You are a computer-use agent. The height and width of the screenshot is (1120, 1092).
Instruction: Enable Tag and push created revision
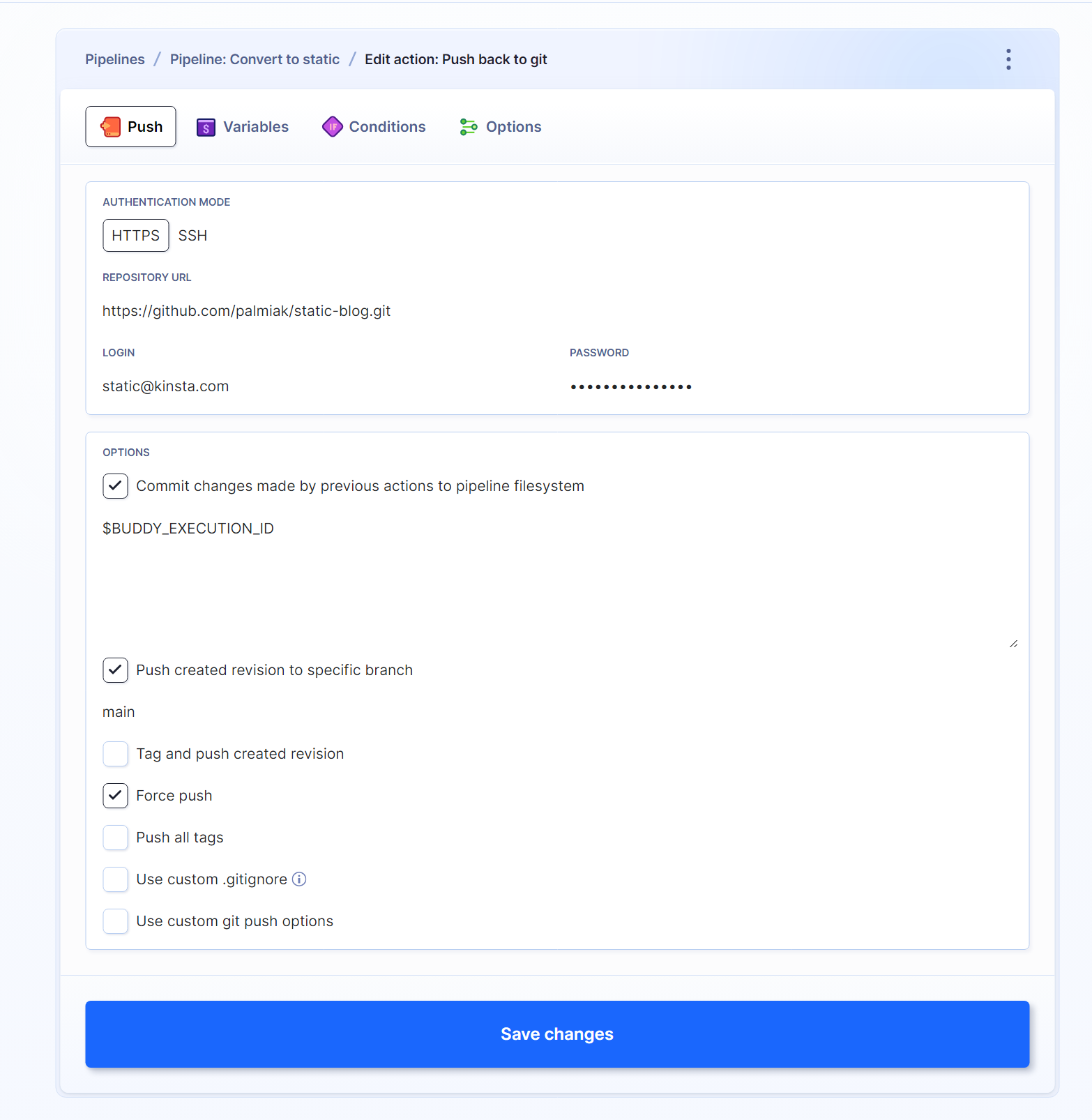coord(116,754)
